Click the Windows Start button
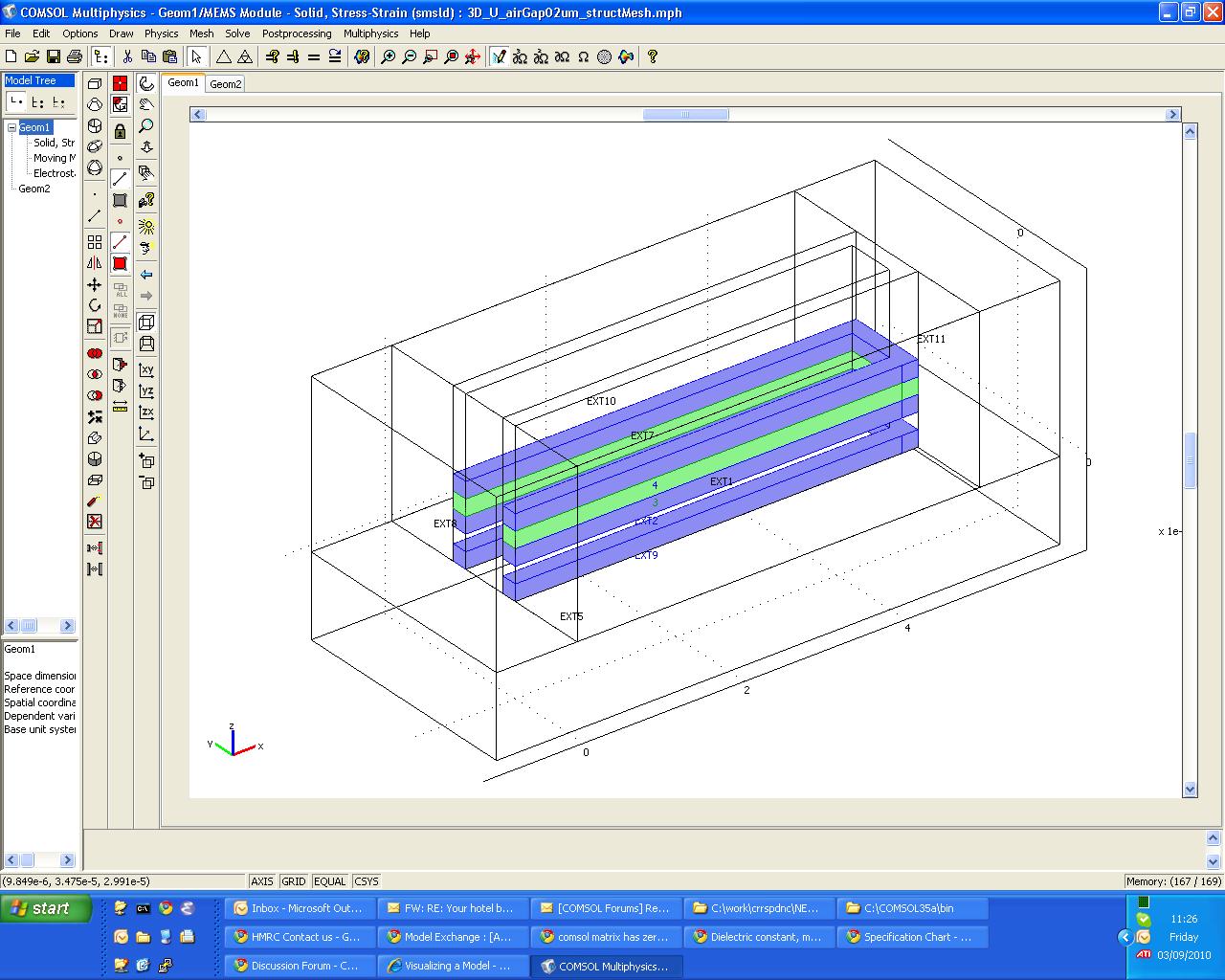Viewport: 1225px width, 980px height. 46,908
